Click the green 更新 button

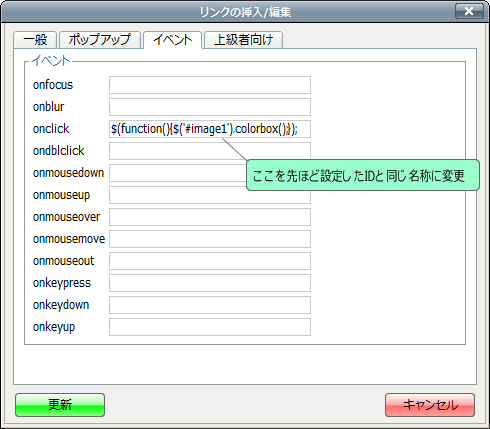(x=60, y=405)
